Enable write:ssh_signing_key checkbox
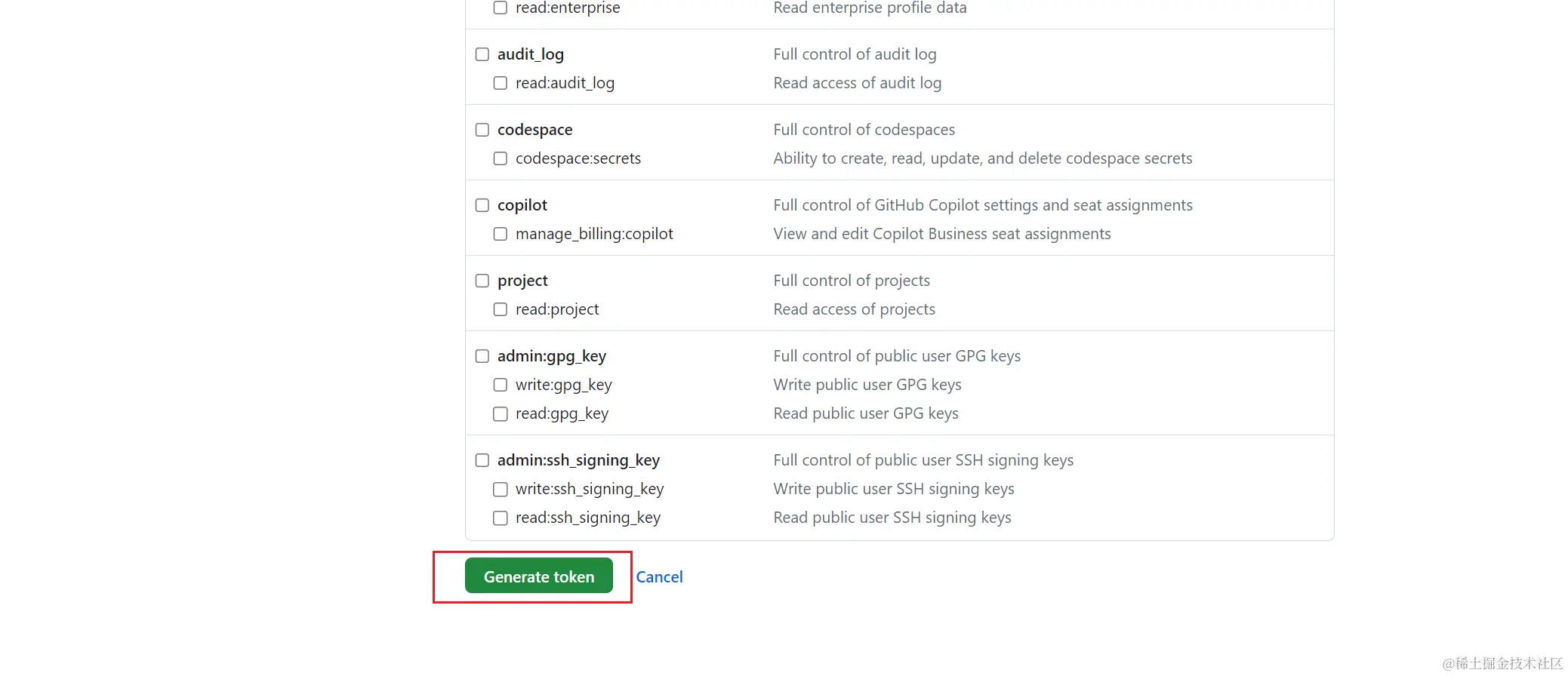1568x676 pixels. click(x=501, y=489)
